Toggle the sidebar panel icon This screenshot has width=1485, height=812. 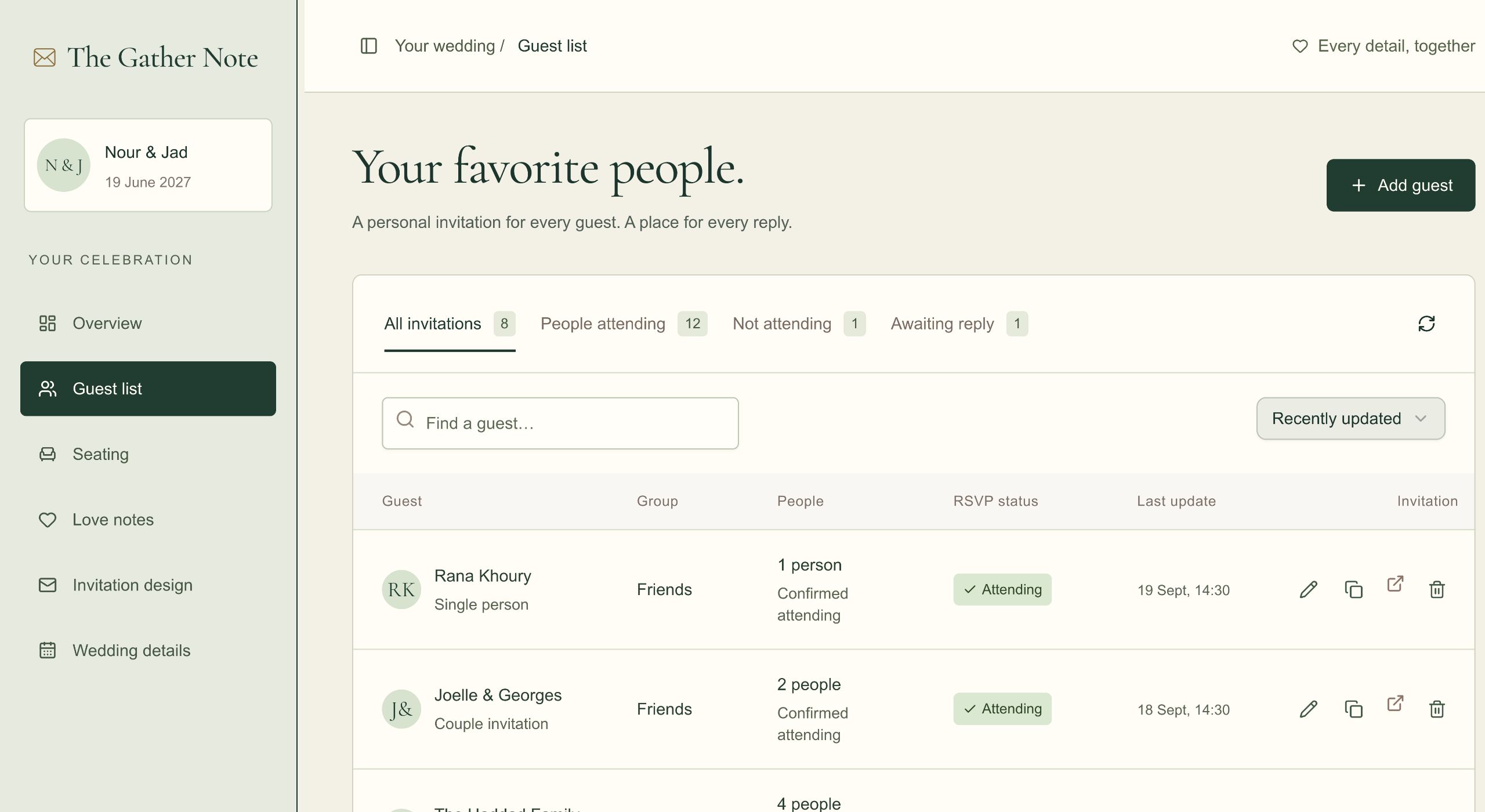pyautogui.click(x=369, y=46)
